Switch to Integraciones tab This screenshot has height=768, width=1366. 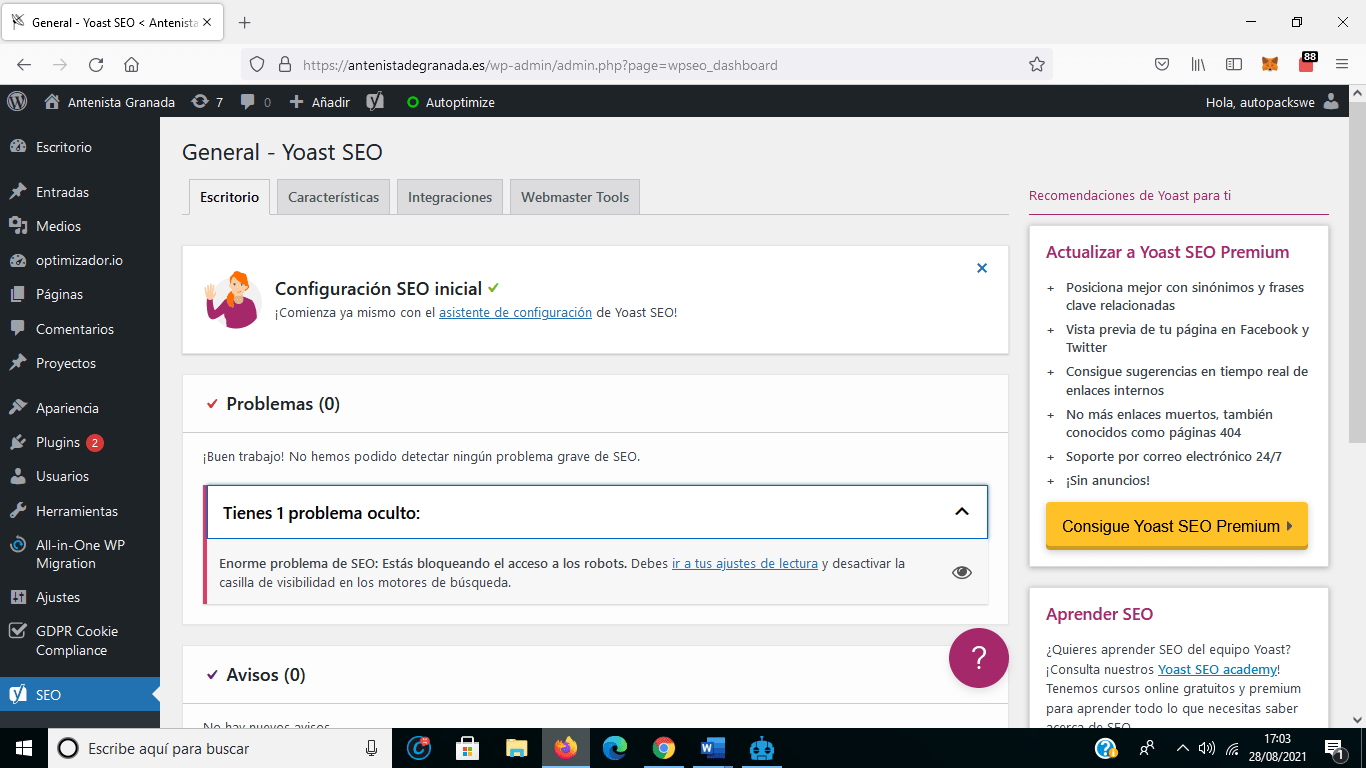point(450,197)
